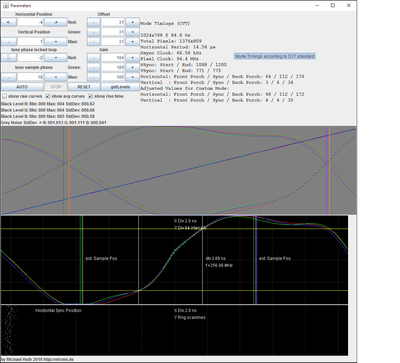Screen dimensions: 400x363
Task: Increase Blue gain with plus button
Action: 132,77
